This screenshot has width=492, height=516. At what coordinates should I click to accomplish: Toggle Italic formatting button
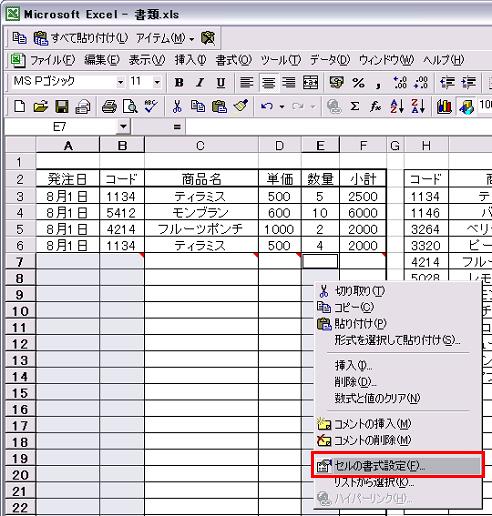point(200,82)
